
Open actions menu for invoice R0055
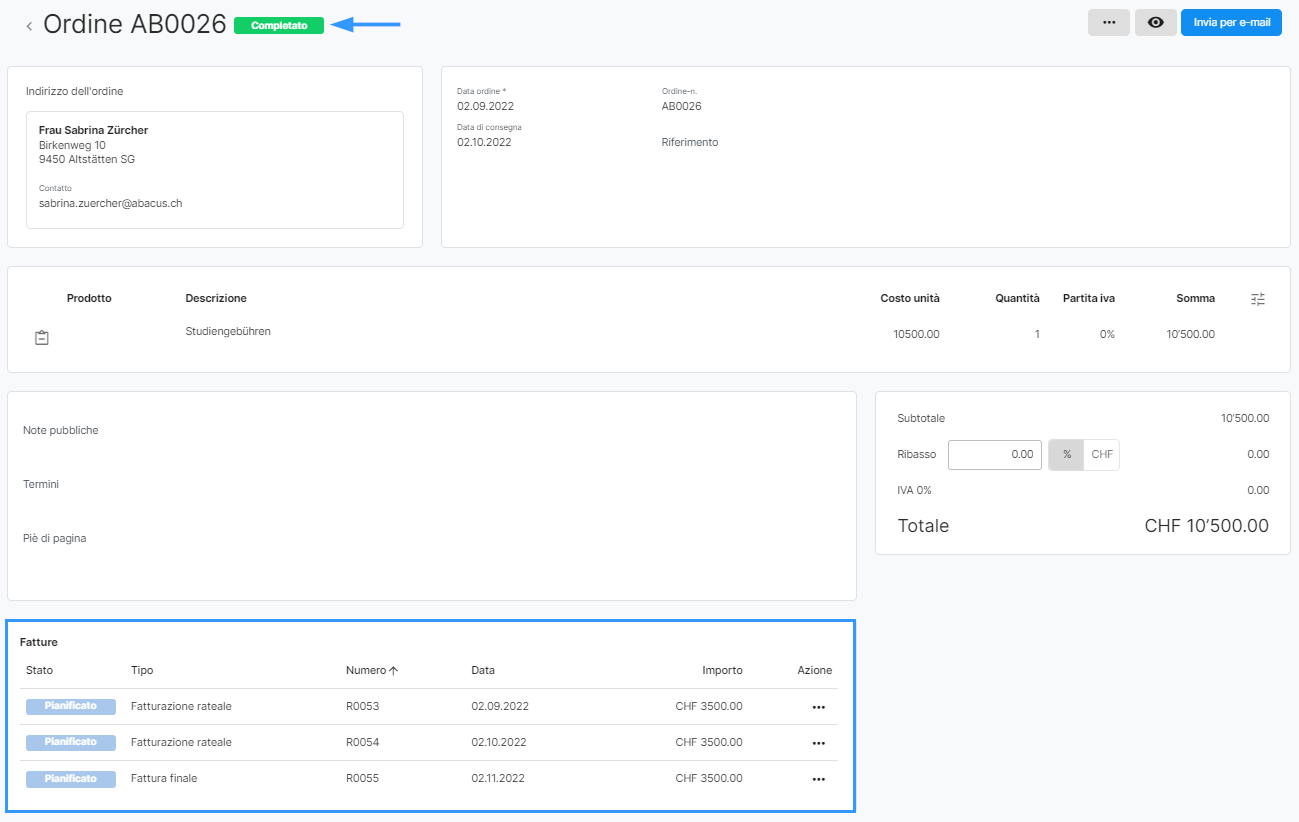point(818,779)
